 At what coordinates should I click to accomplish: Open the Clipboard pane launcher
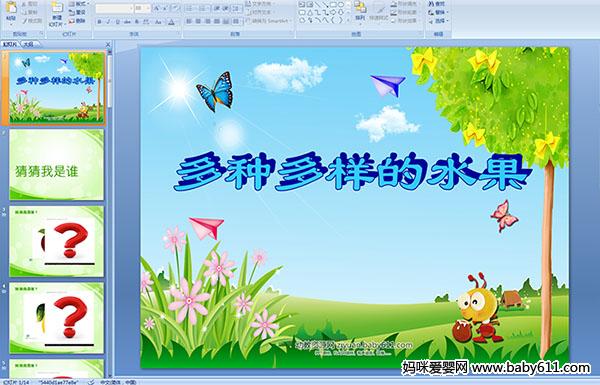41,33
